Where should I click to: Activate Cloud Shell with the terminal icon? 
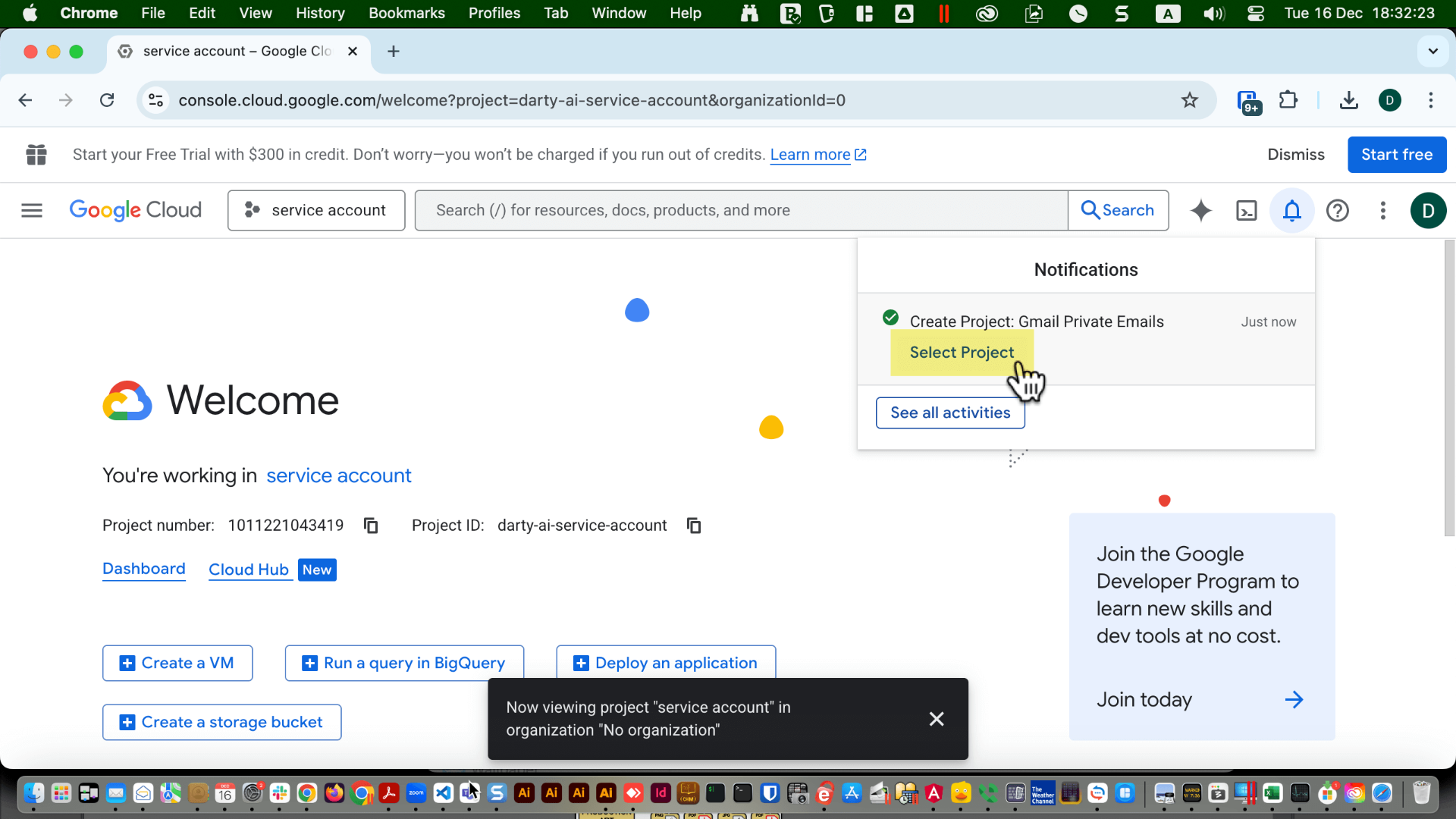1246,210
